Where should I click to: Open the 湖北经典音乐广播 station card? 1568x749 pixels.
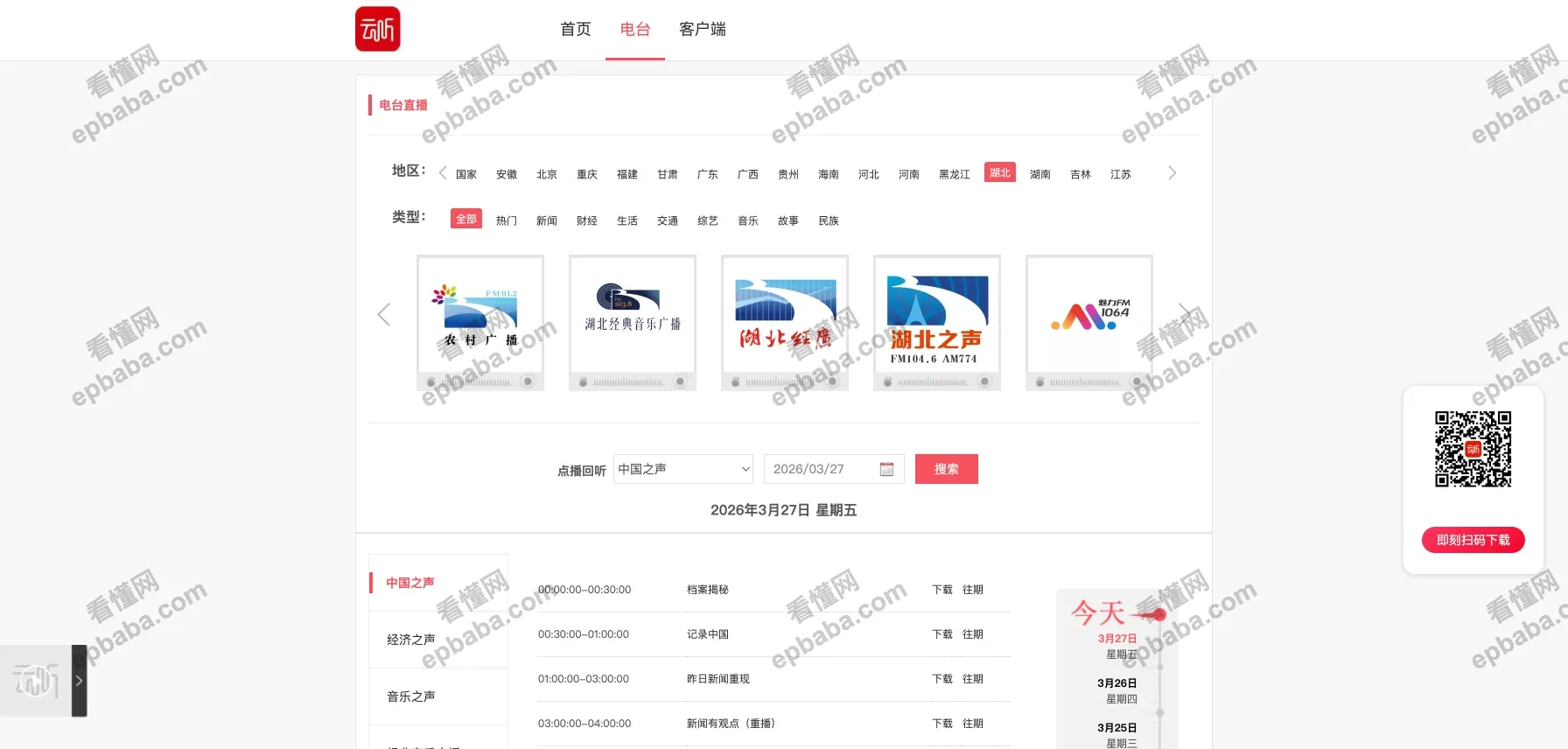click(633, 323)
